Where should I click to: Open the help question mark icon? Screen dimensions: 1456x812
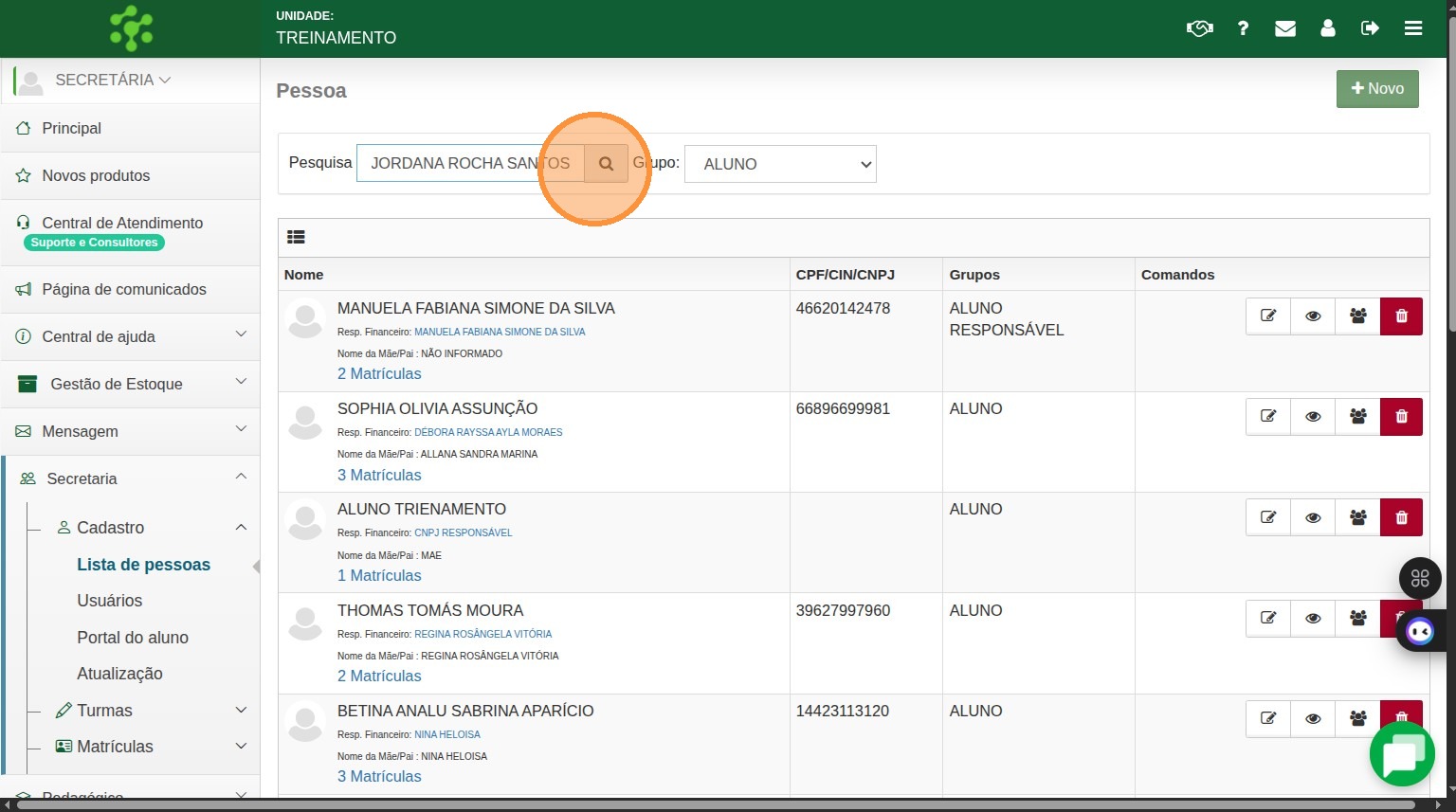pos(1243,28)
